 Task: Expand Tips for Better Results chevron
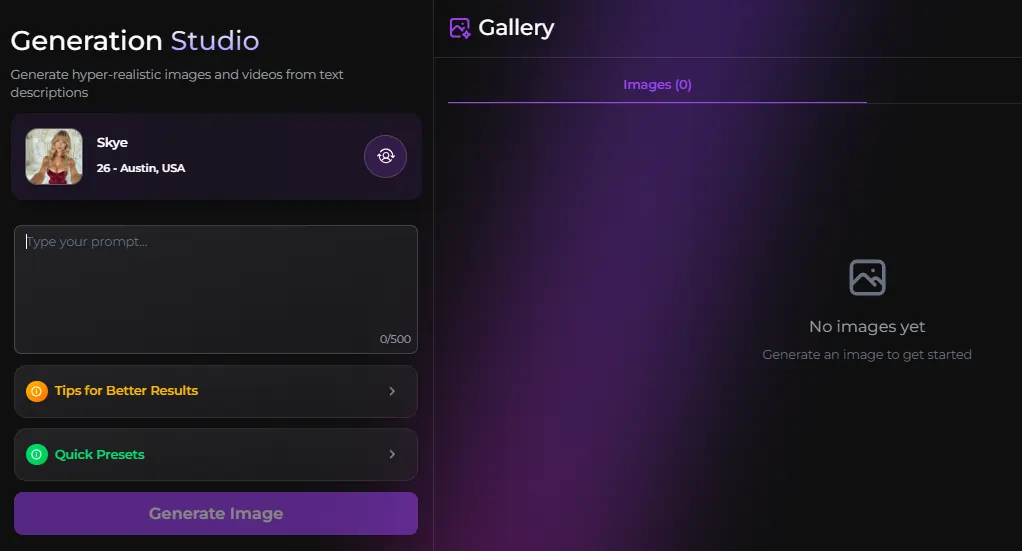click(392, 391)
